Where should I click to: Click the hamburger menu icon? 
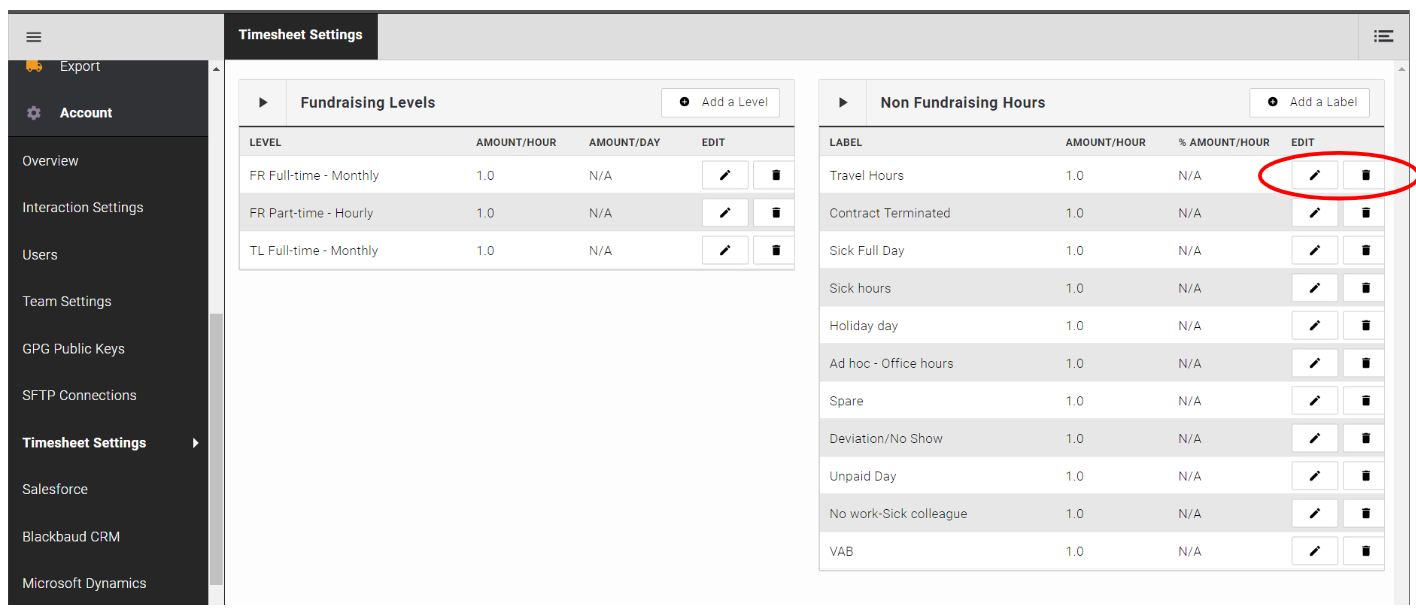34,37
